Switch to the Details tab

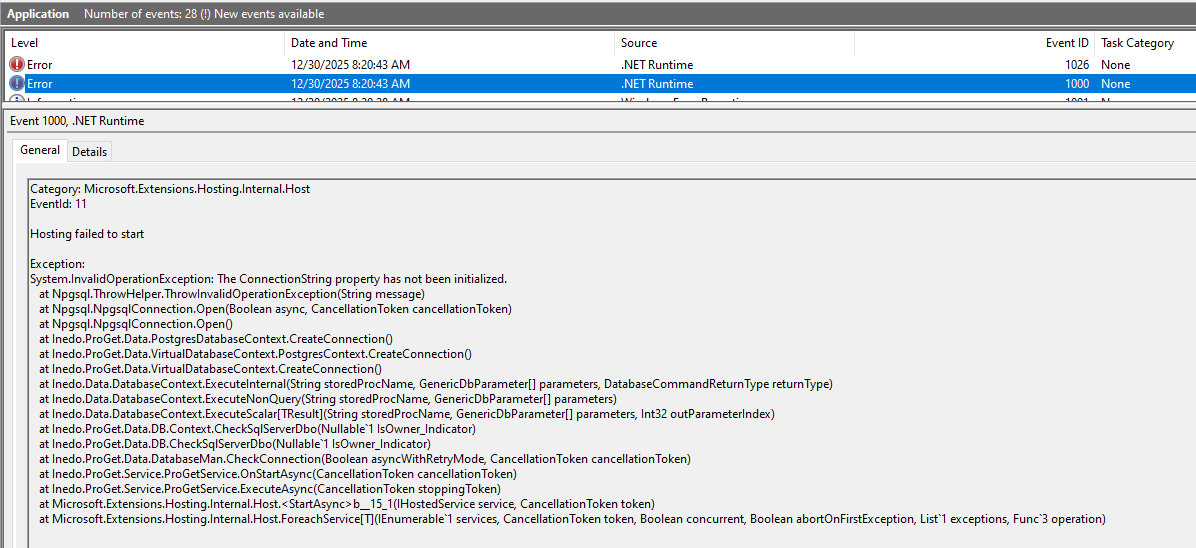89,151
